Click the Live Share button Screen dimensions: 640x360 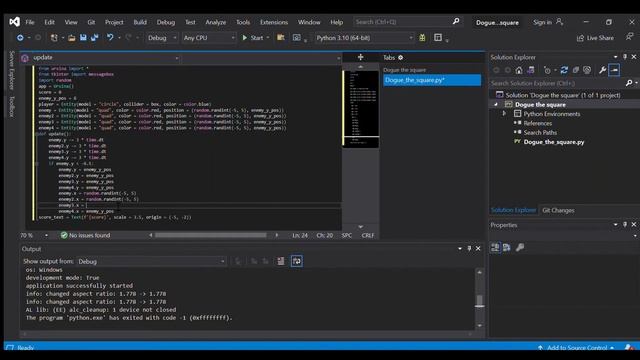(595, 38)
